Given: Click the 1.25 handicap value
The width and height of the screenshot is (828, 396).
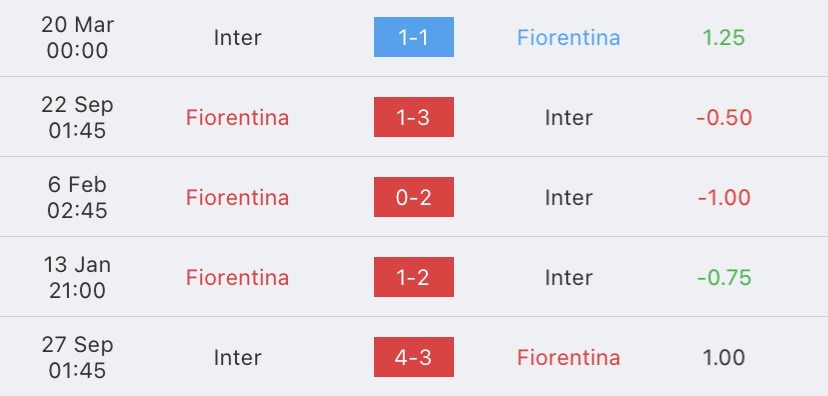Looking at the screenshot, I should [x=723, y=37].
